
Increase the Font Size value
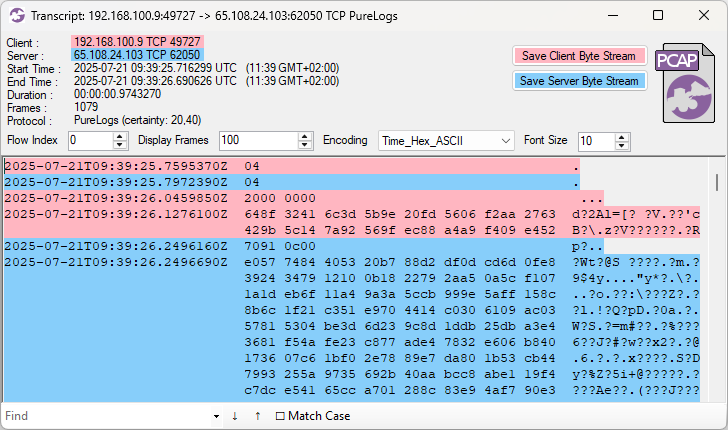pos(622,137)
